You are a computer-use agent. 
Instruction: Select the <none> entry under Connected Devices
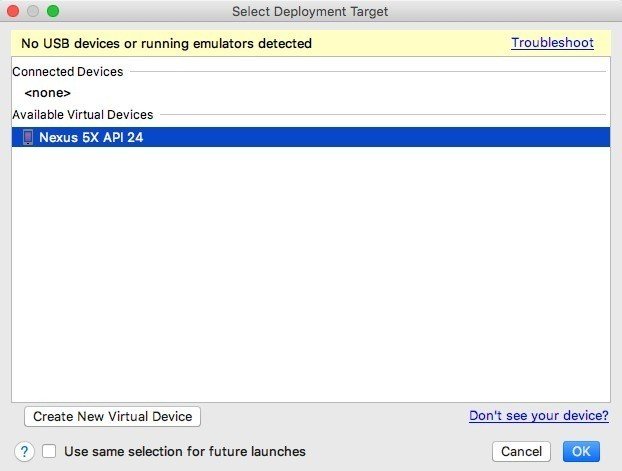tap(48, 93)
